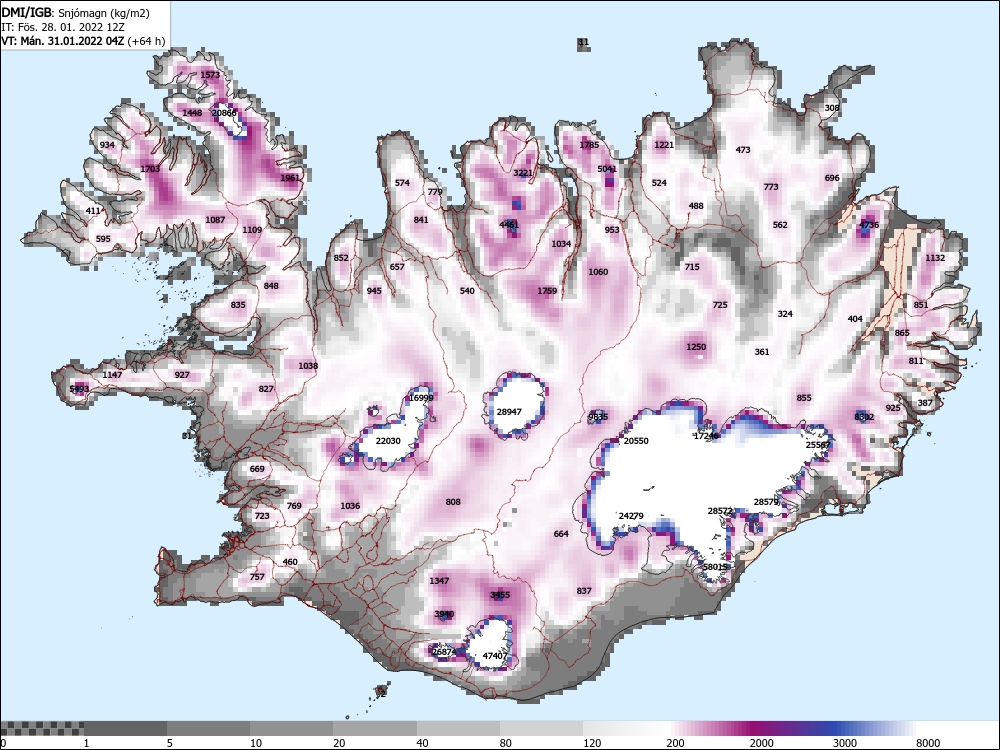Click the snow value 9835
Viewport: 1000px width, 750px height.
pos(598,417)
